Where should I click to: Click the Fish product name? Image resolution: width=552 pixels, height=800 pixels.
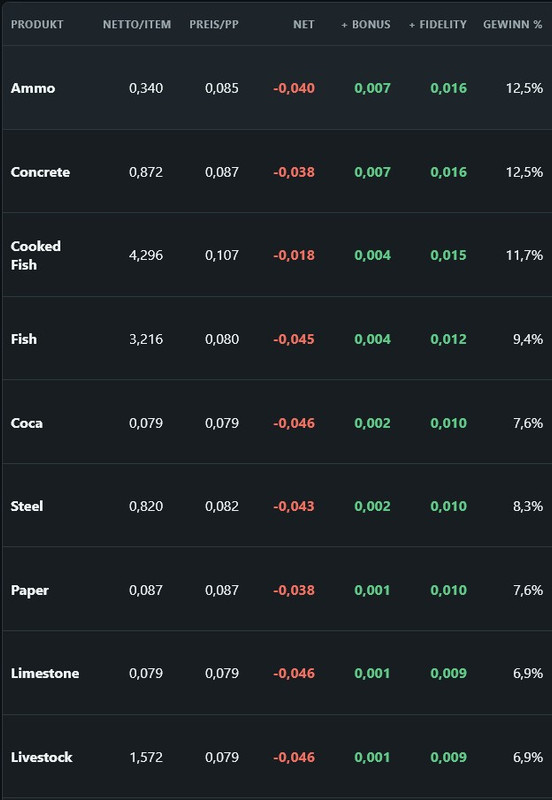click(23, 339)
